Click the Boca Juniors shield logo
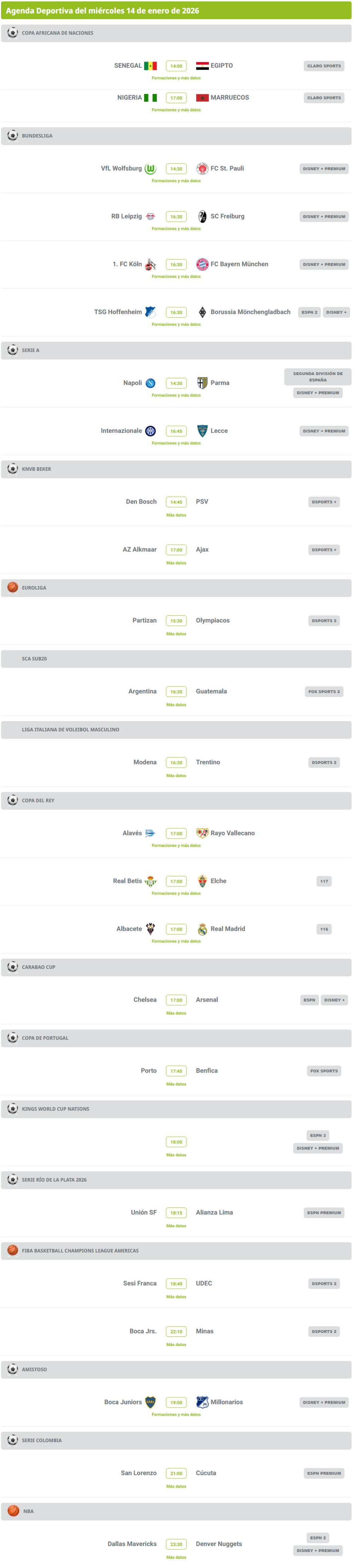 tap(150, 1402)
